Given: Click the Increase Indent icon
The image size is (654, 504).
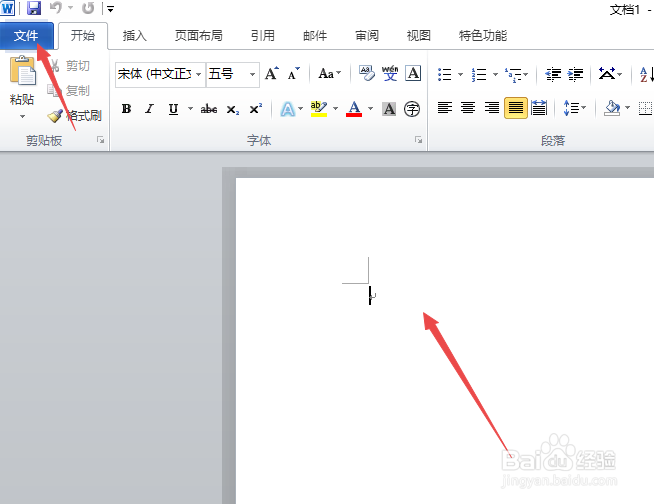Looking at the screenshot, I should tap(576, 74).
